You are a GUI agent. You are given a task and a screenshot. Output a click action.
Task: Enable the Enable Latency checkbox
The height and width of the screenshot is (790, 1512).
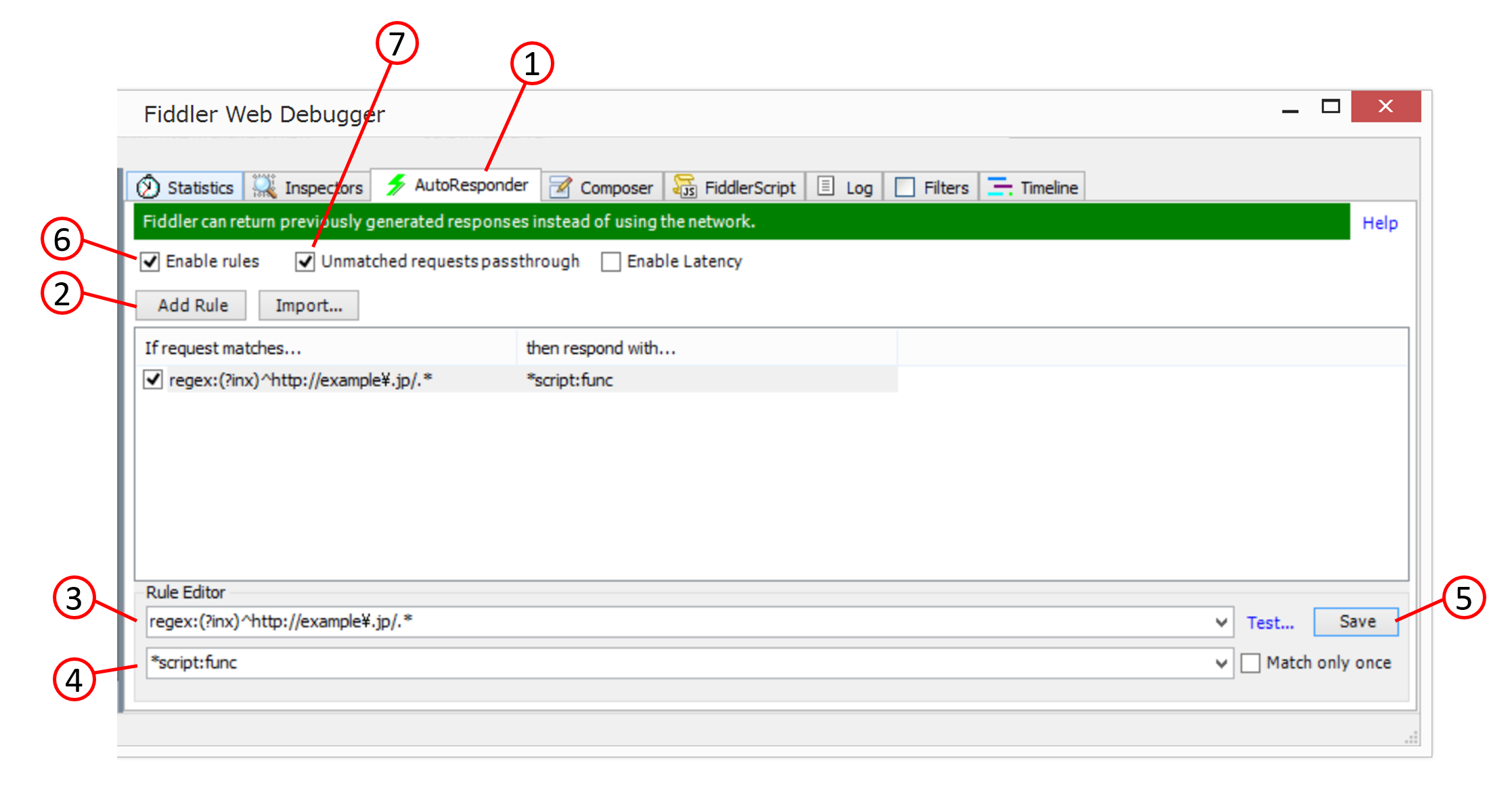610,261
